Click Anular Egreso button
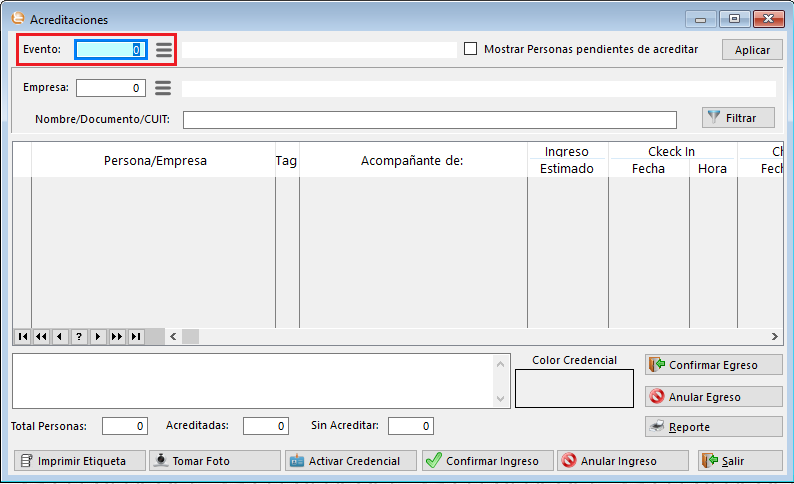The height and width of the screenshot is (484, 794). (713, 397)
